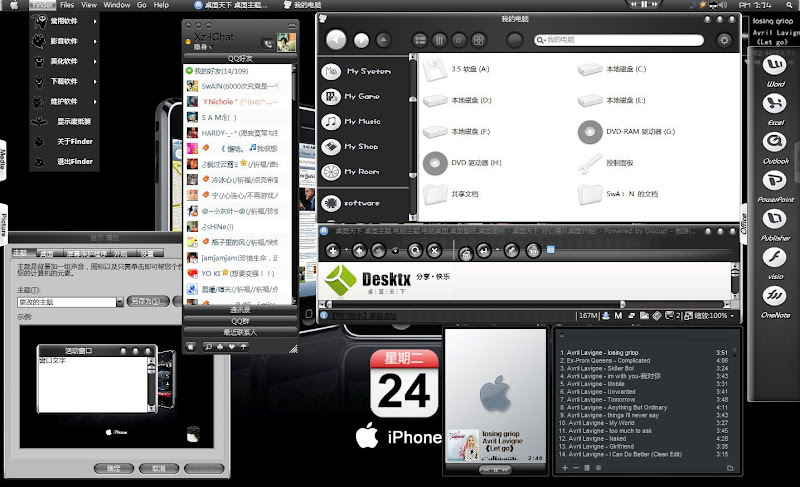The height and width of the screenshot is (487, 800).
Task: Switch explorer to thumbnails grid view
Action: [478, 40]
